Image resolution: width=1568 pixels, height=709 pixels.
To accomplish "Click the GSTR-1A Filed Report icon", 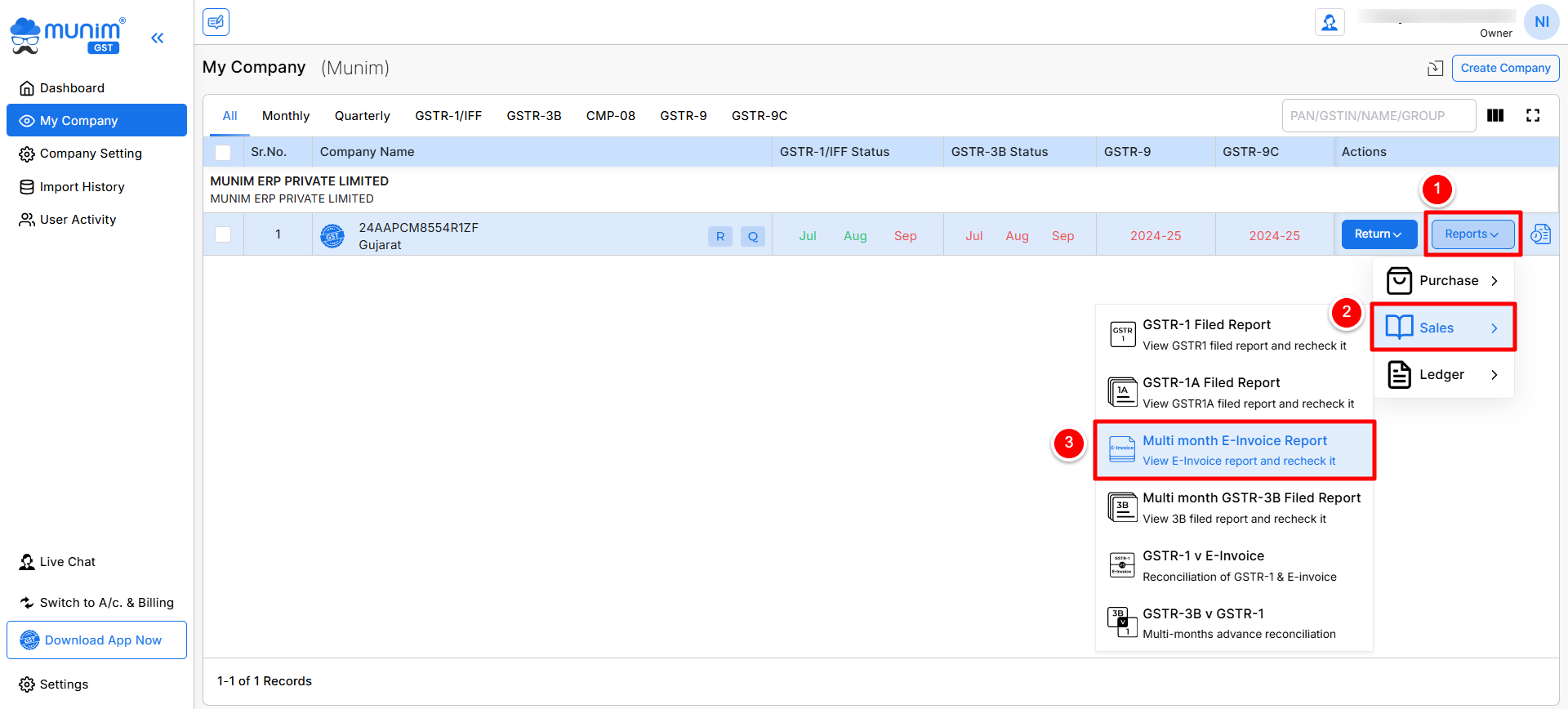I will [1122, 392].
